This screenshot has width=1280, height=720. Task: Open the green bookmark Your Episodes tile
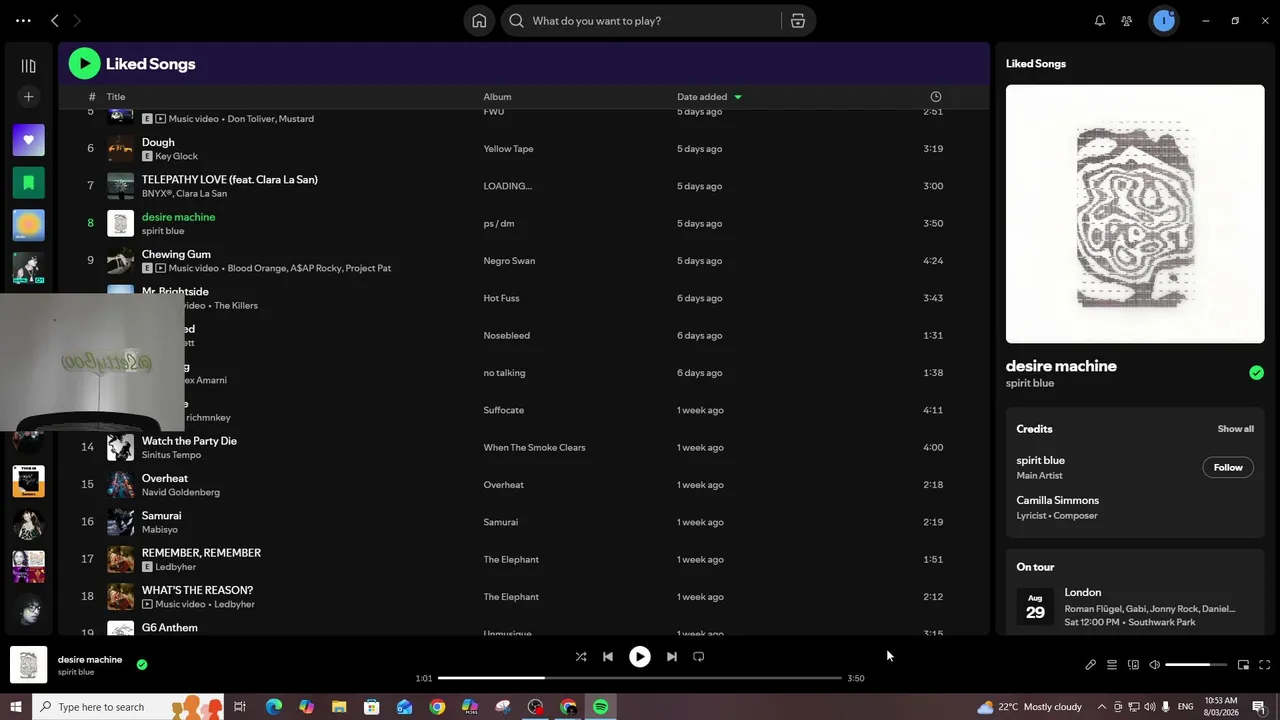(x=28, y=183)
